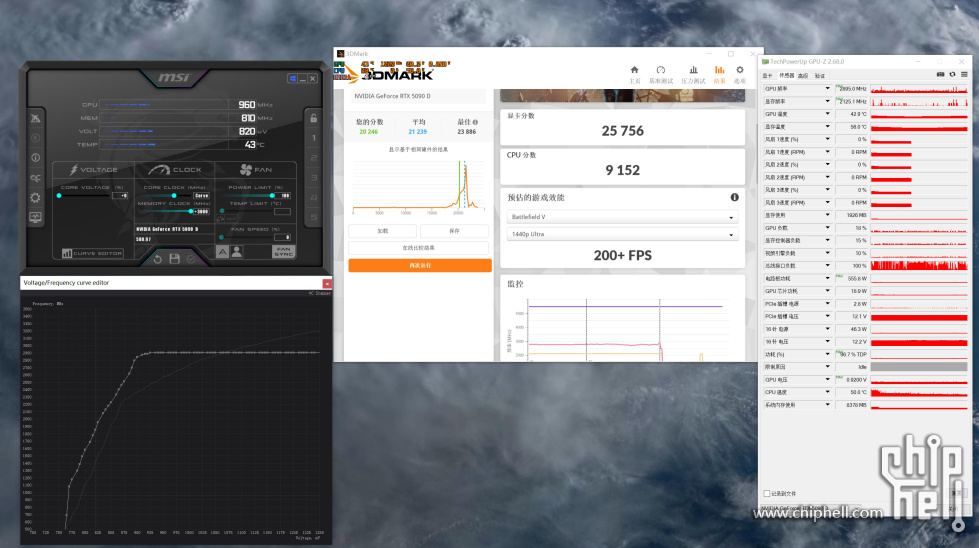Open the Battlefield V game dropdown

point(622,217)
